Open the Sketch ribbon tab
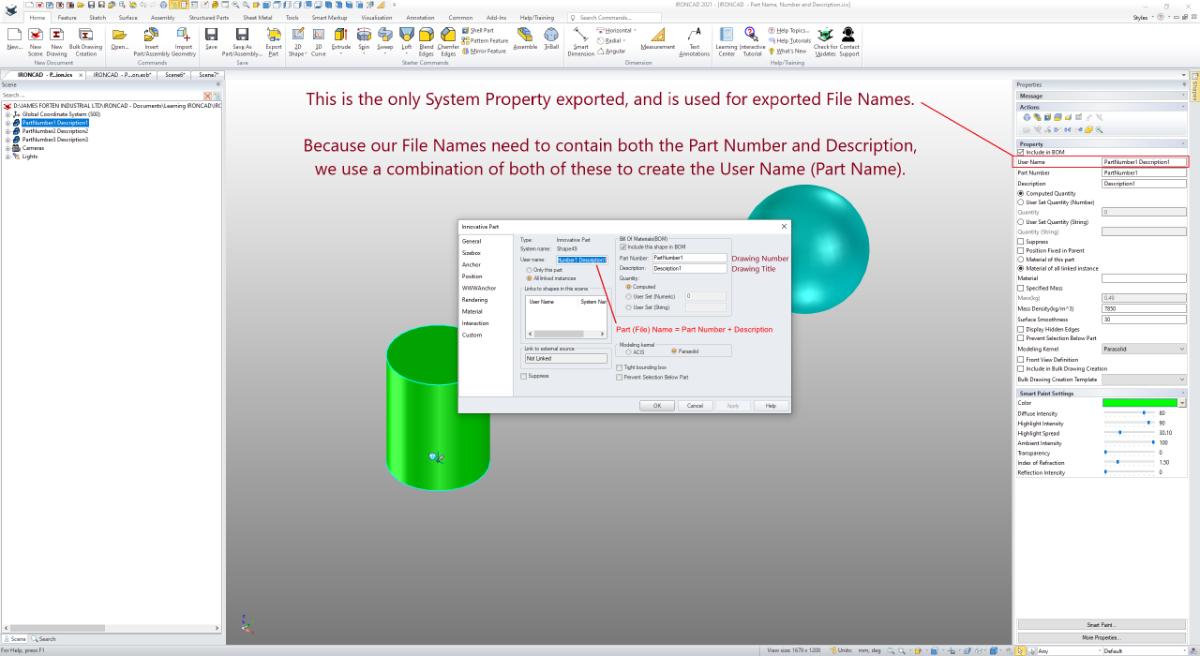 (97, 18)
